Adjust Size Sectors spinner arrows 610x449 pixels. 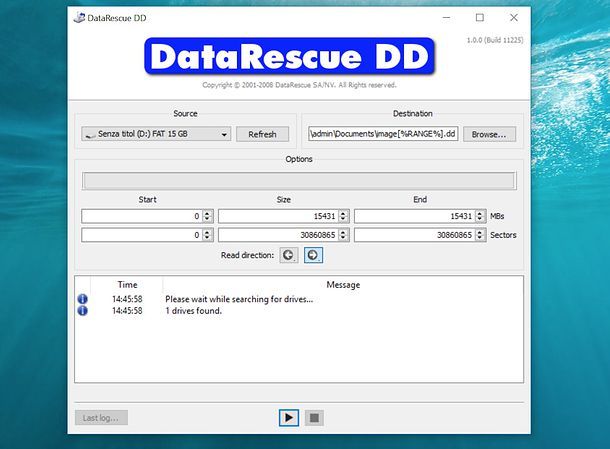click(x=343, y=235)
